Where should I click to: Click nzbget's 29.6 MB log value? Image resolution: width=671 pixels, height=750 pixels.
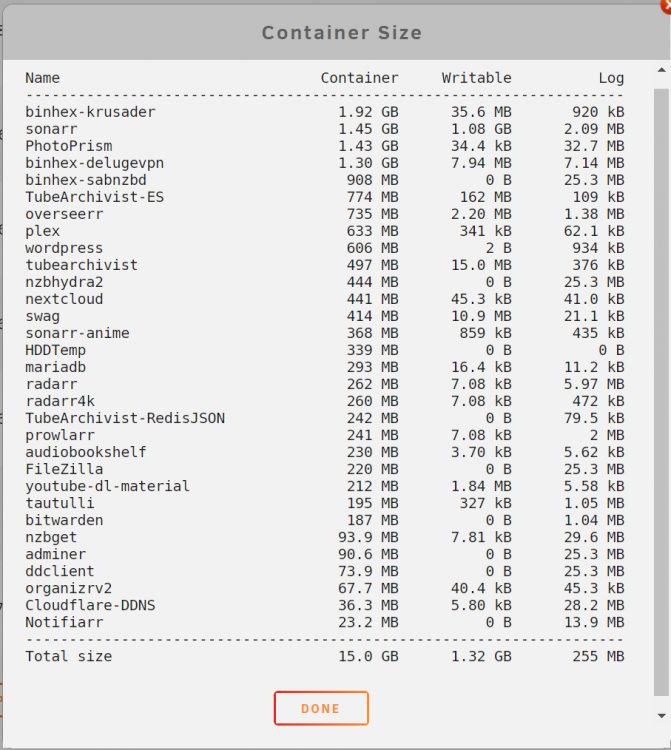tap(594, 538)
